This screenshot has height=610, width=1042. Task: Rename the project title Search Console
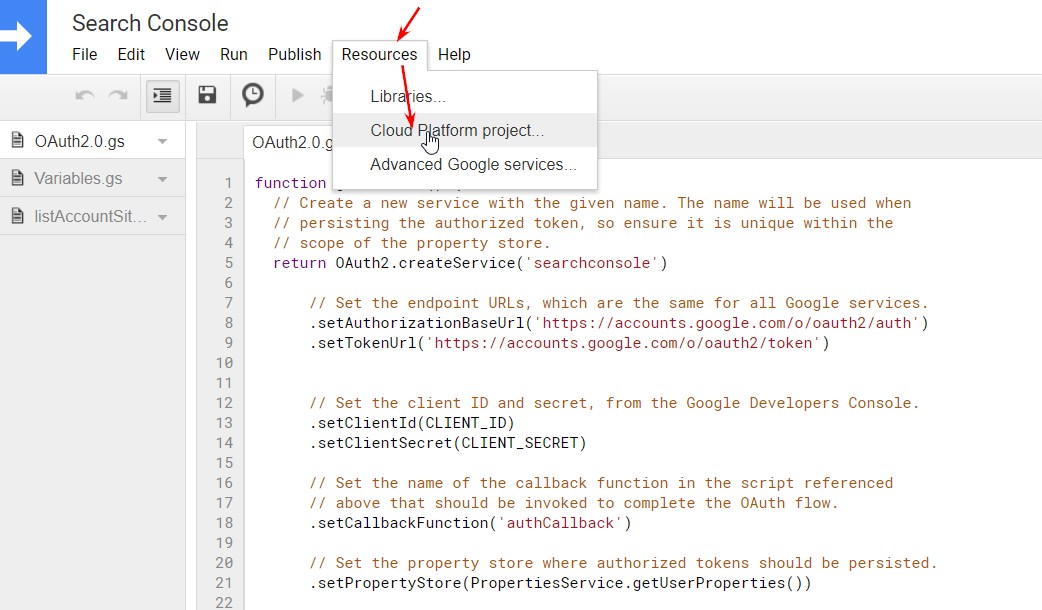click(150, 23)
